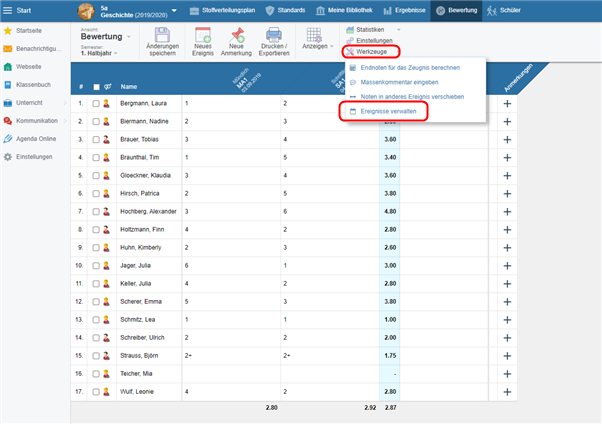Screen dimensions: 602x424
Task: Click the Neues Ereignis calendar icon
Action: [203, 35]
